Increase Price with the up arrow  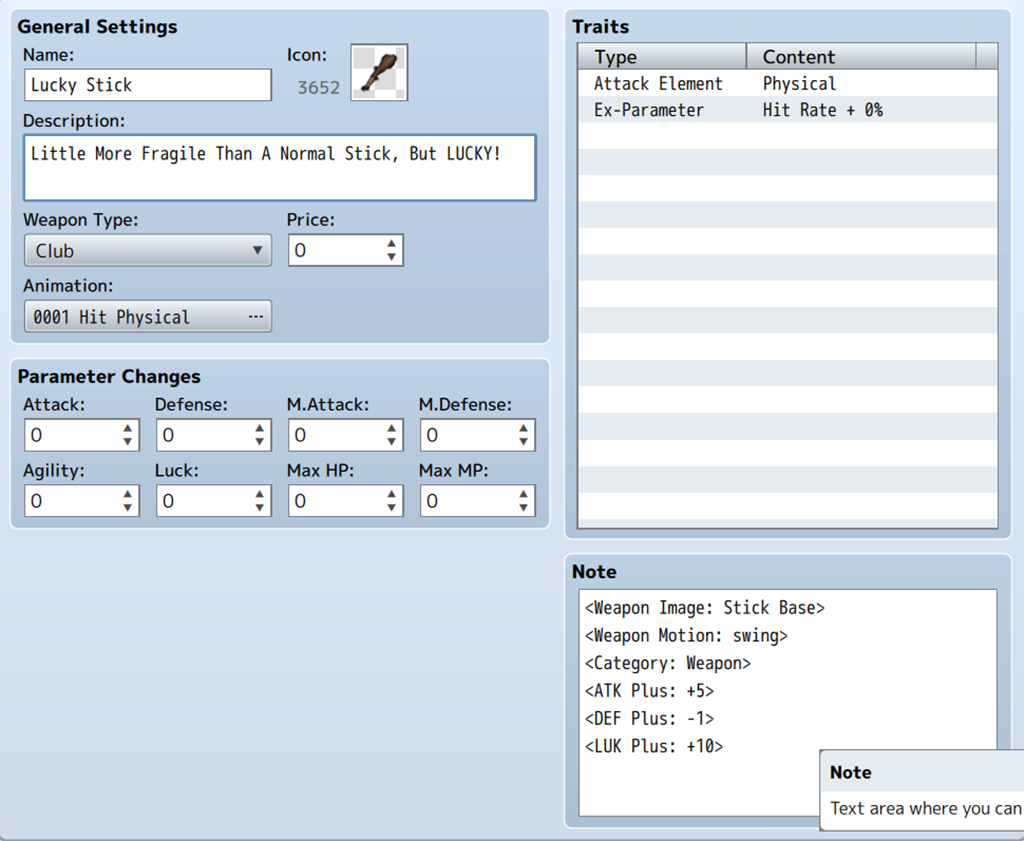pos(391,244)
